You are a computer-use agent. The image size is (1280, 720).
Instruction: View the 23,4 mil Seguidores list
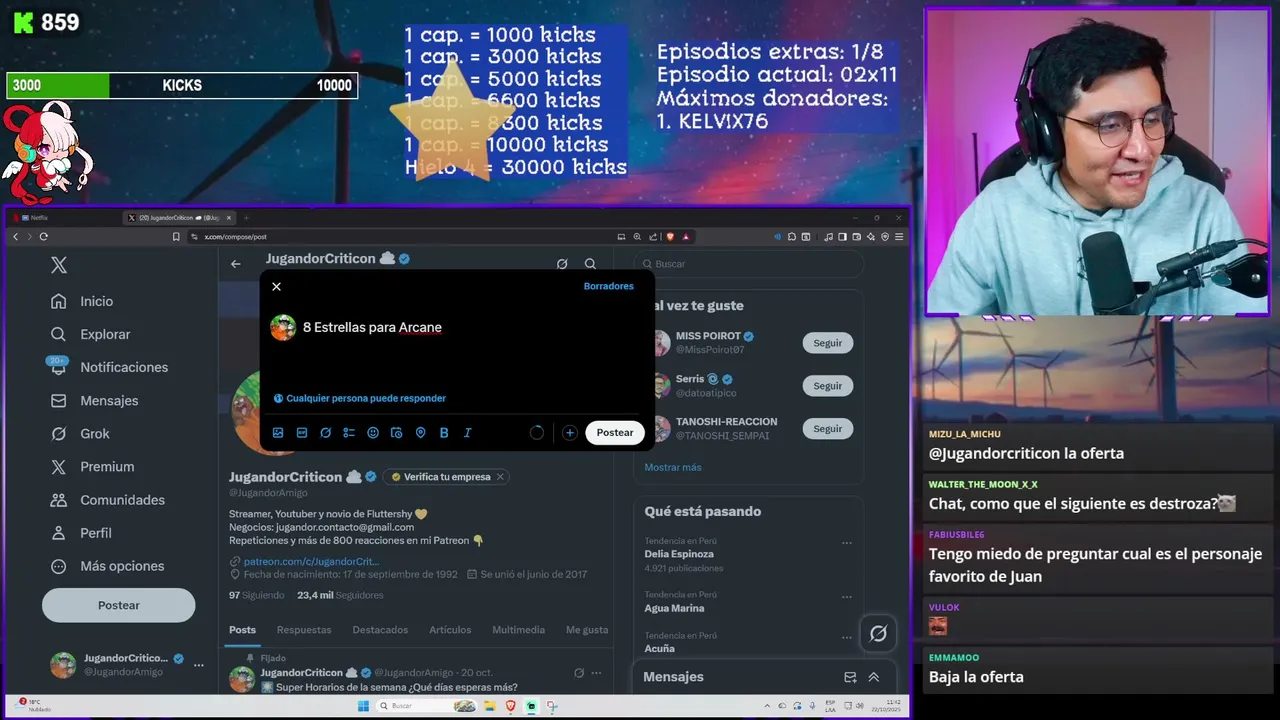pos(340,595)
